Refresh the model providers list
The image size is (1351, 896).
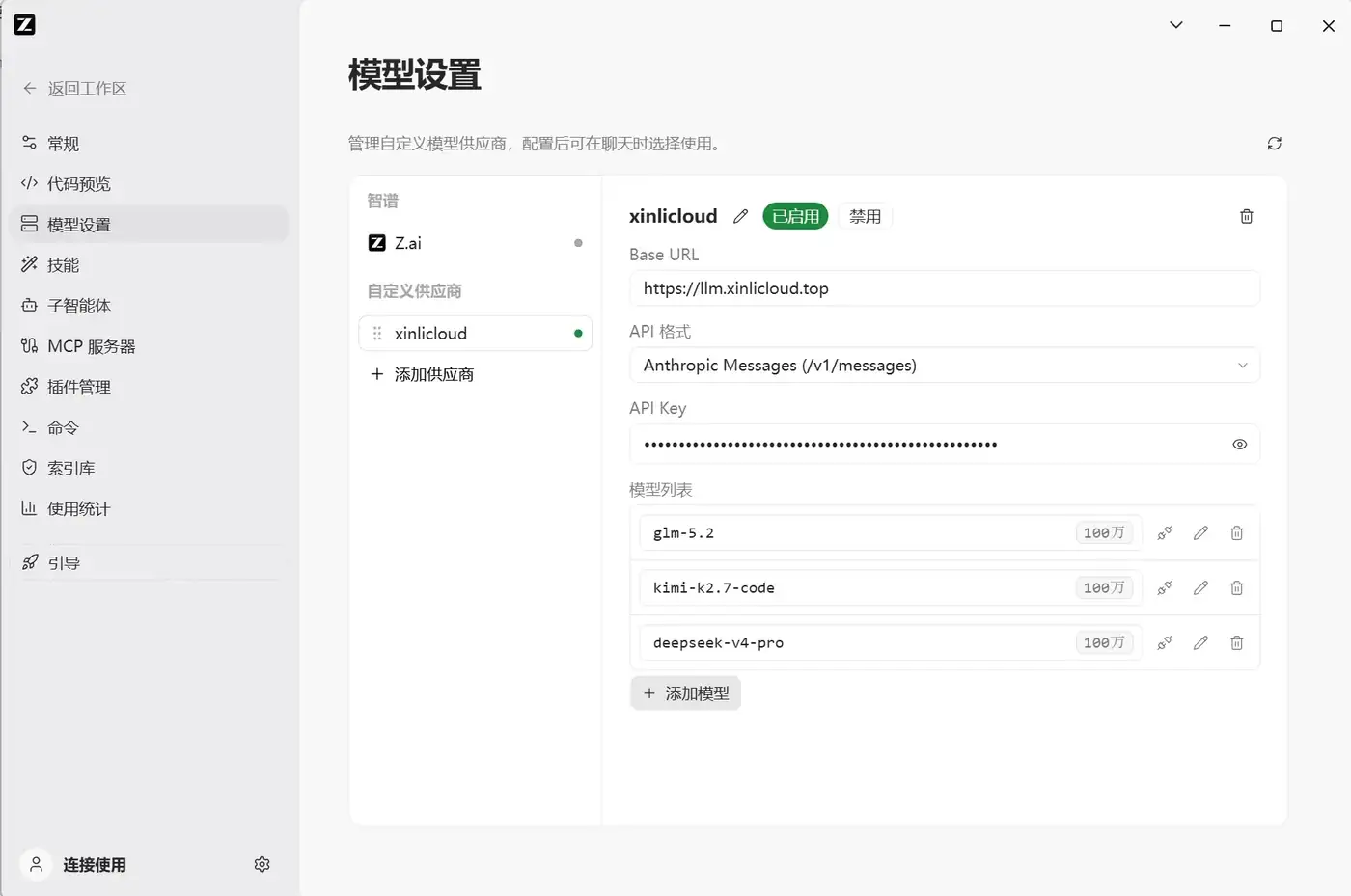1274,144
